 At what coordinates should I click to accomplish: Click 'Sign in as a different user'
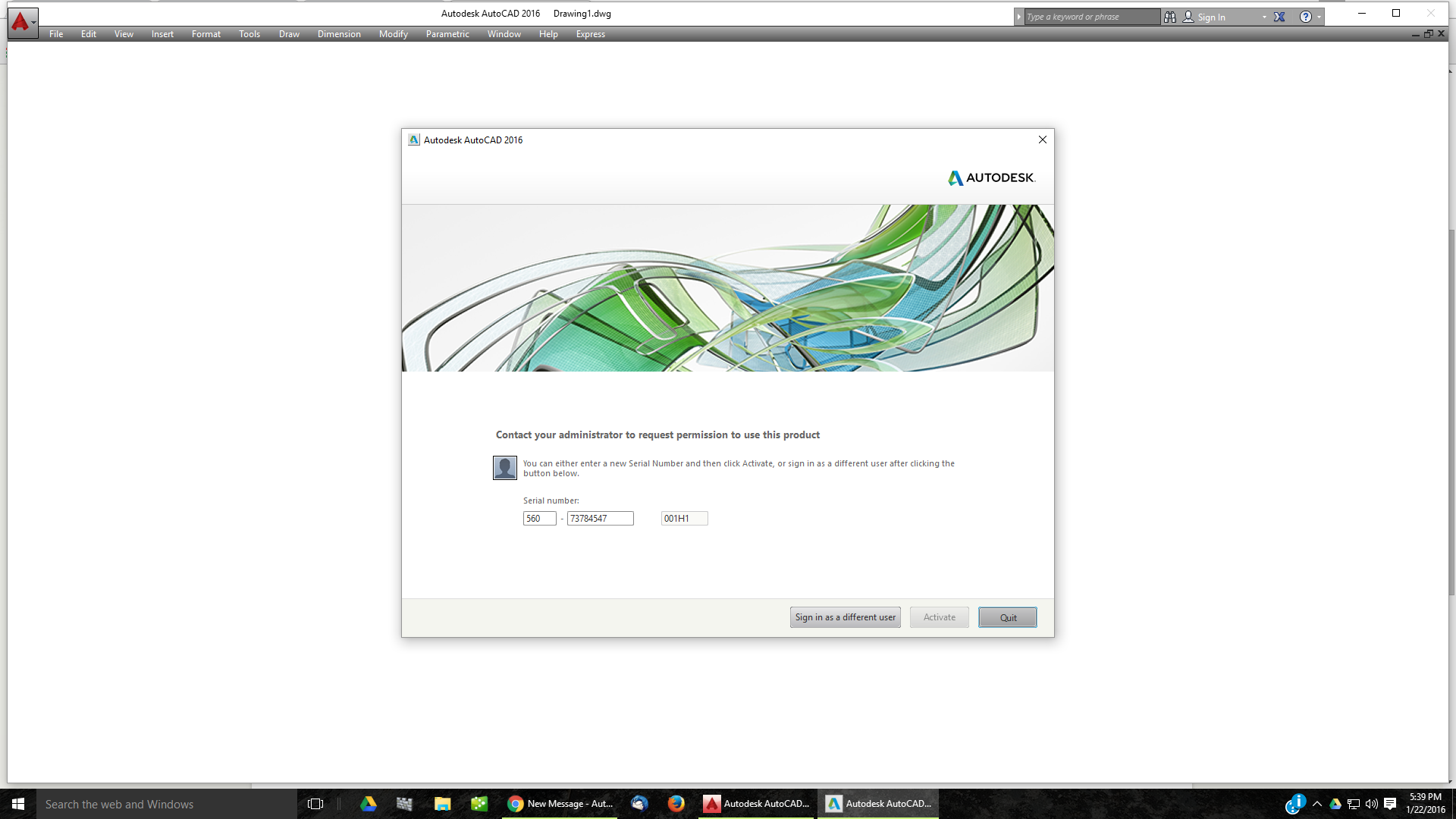pyautogui.click(x=845, y=617)
